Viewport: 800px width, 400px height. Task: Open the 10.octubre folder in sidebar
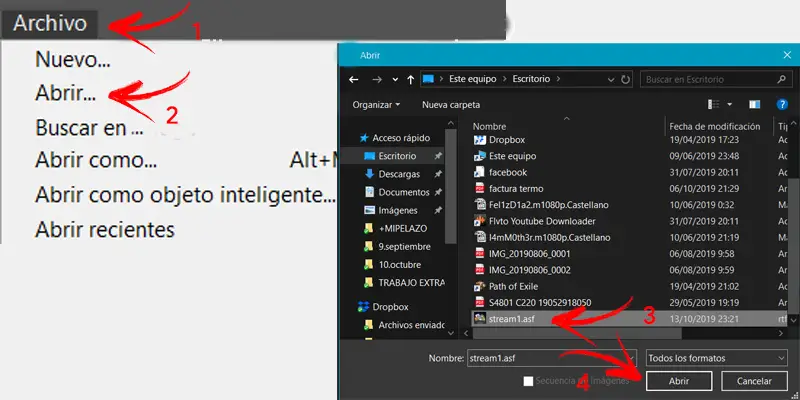[x=399, y=265]
